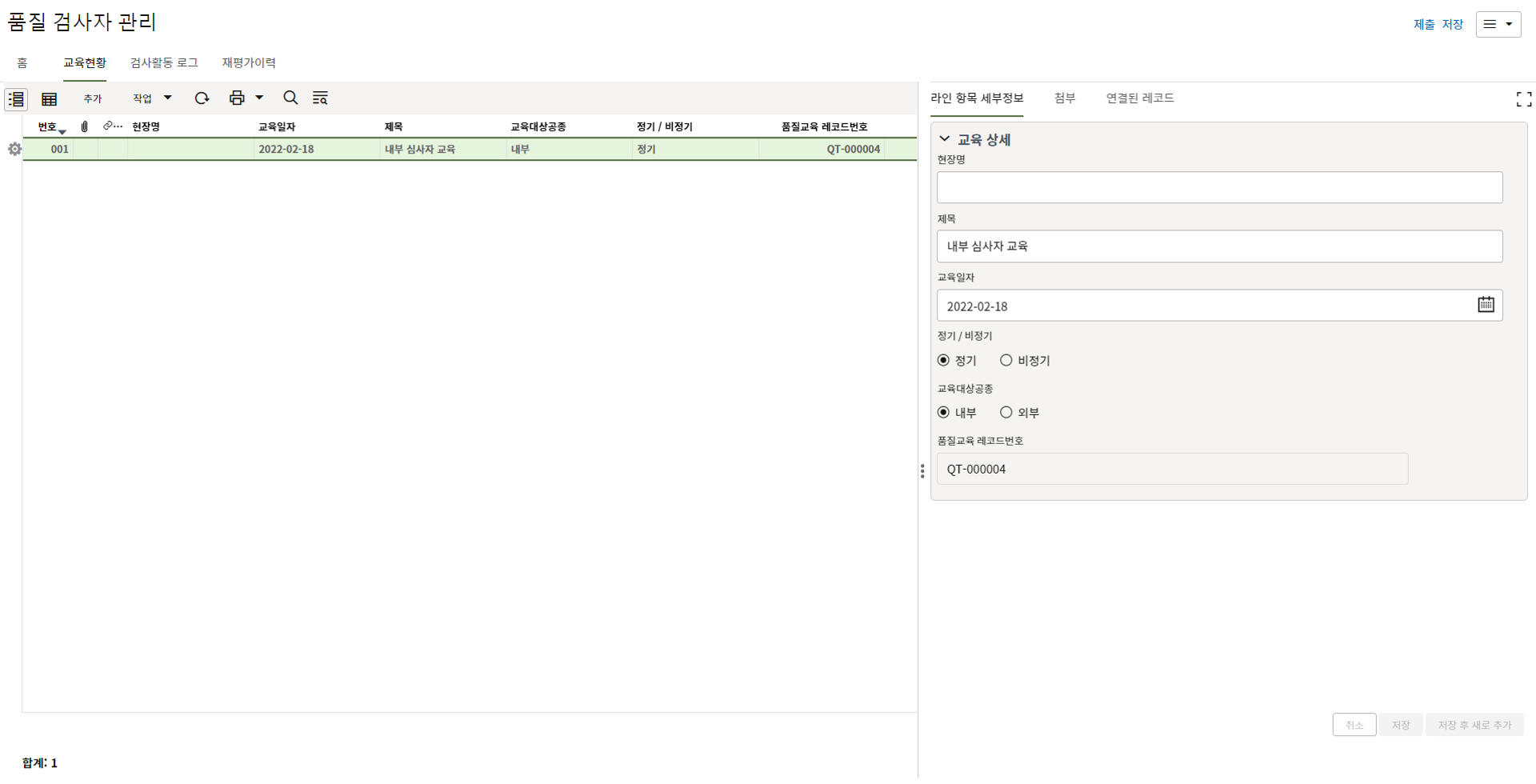Click the 제출 link
1536x784 pixels.
[x=1423, y=25]
